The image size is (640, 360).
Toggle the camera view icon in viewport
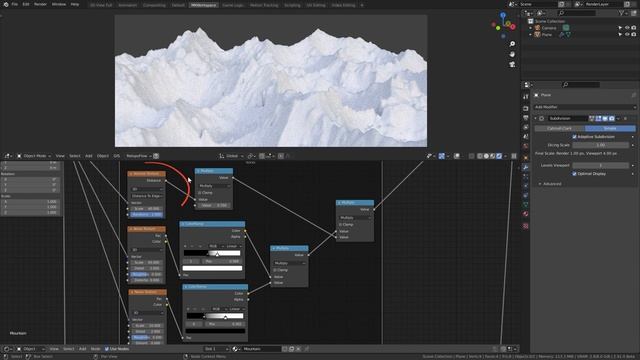(512, 64)
